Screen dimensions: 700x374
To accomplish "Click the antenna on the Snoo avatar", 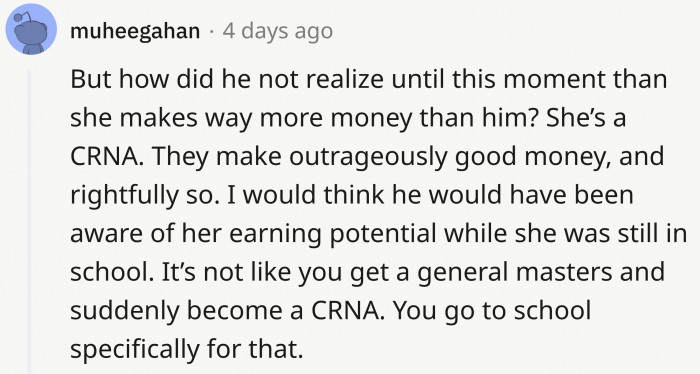I will click(19, 18).
